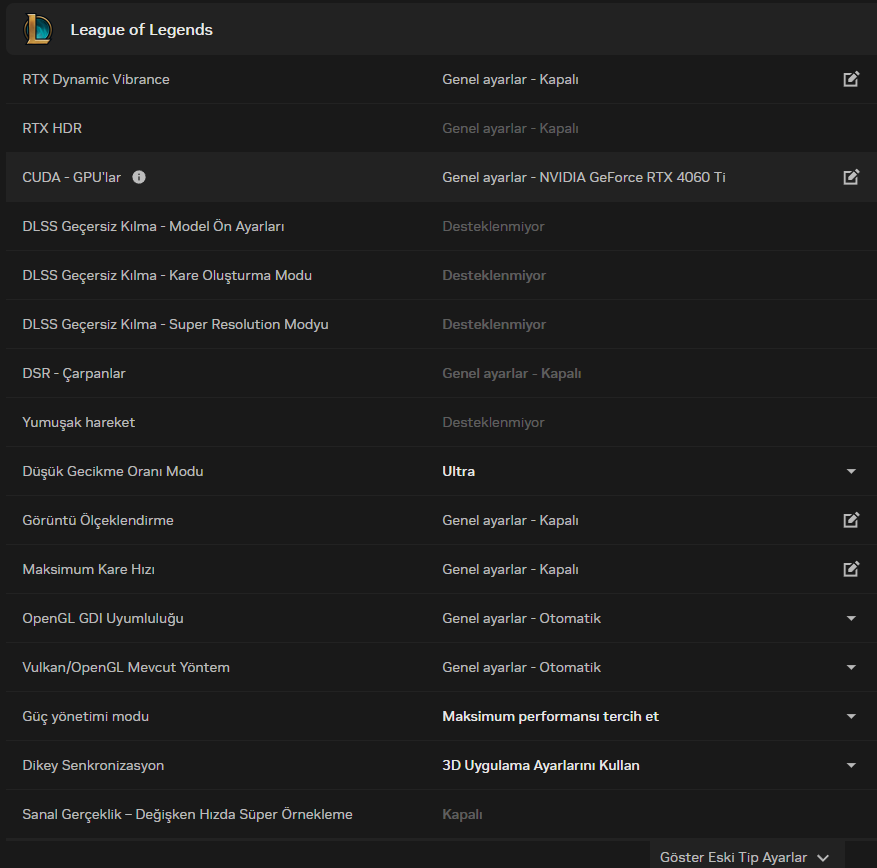
Task: Click '3D Uygulama Ayarlarını Kullan' value
Action: (x=541, y=765)
